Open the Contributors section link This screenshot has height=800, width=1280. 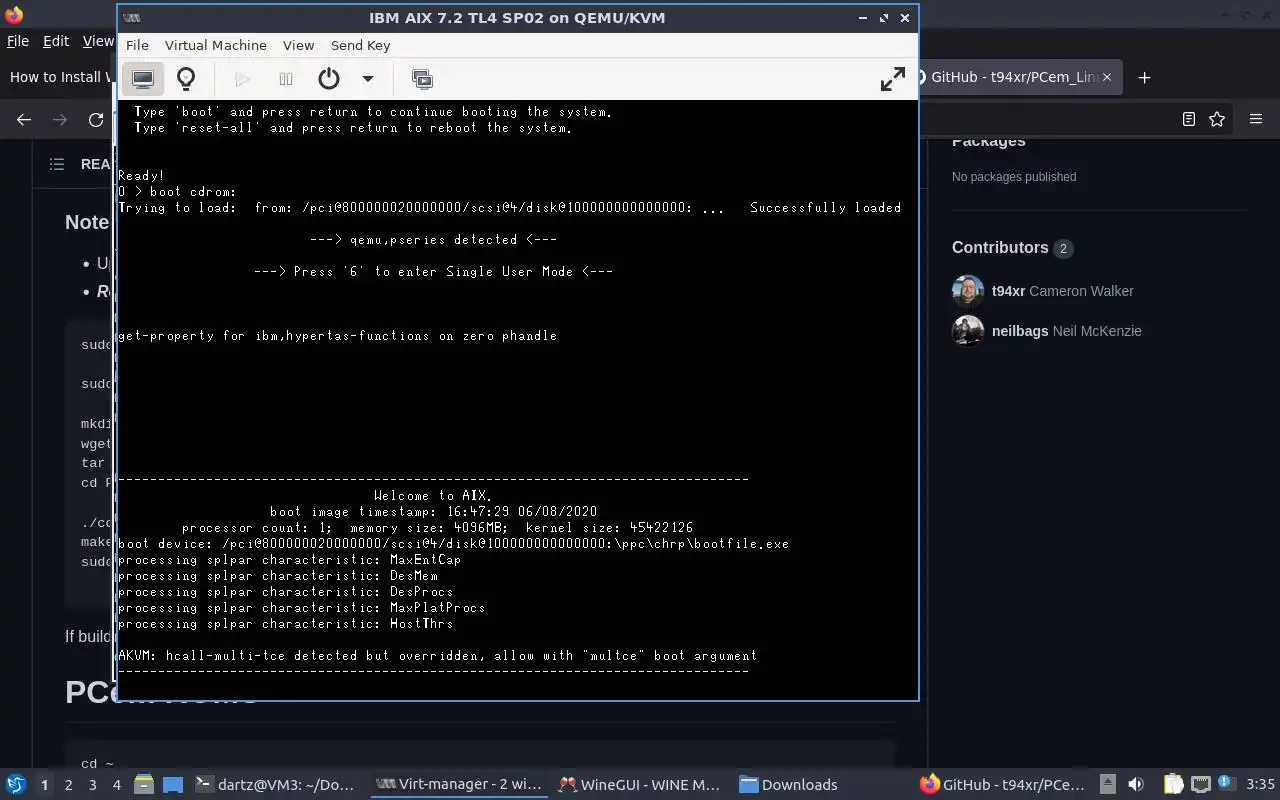[1011, 248]
